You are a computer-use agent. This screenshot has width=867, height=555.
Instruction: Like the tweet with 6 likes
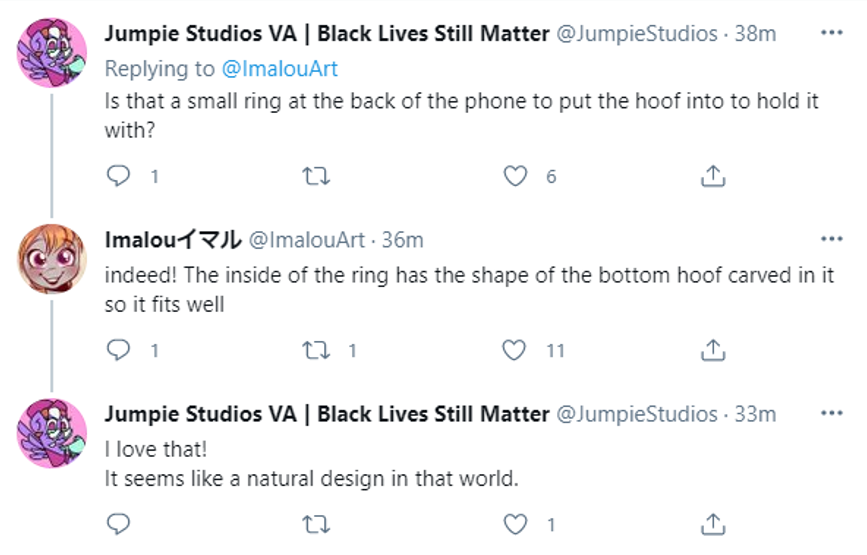click(515, 177)
